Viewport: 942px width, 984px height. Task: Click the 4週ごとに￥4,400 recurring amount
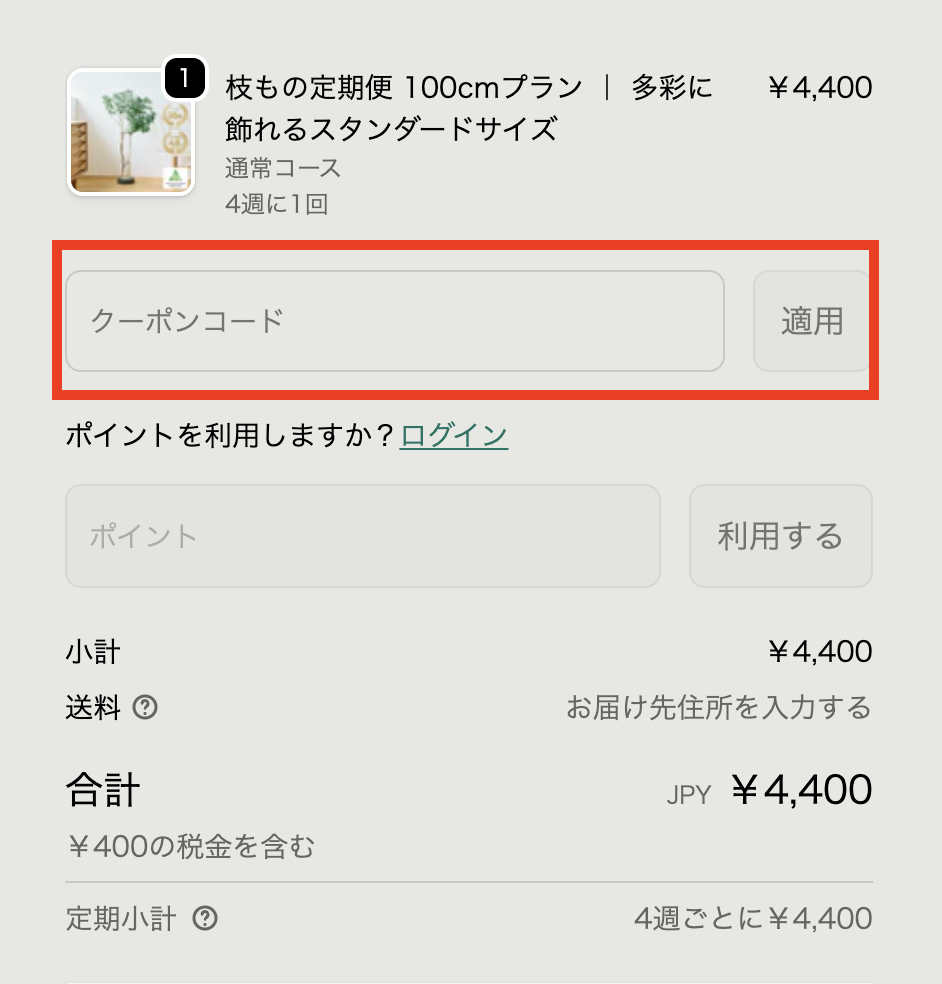(752, 918)
